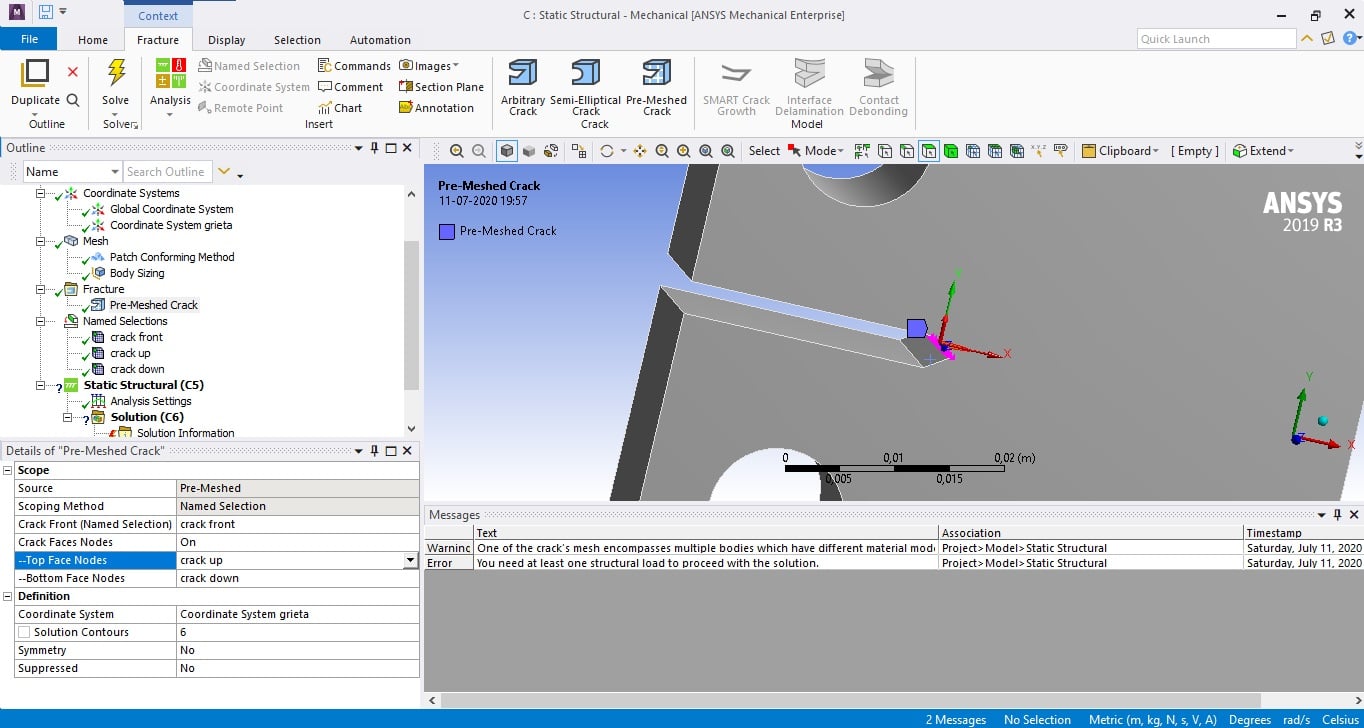Screen dimensions: 1364x728
Task: Click the 2 Messages status bar entry
Action: (x=956, y=720)
